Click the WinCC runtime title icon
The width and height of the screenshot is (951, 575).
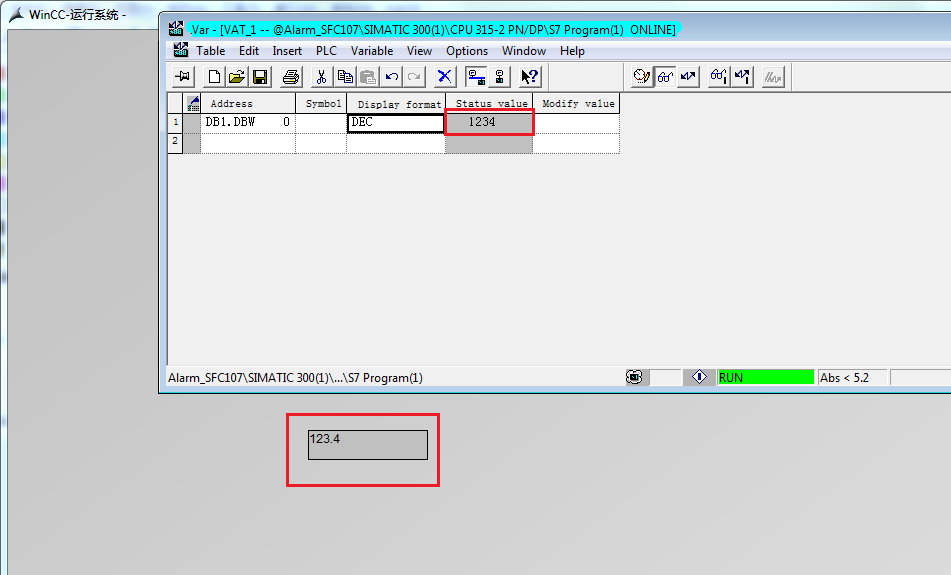(16, 15)
